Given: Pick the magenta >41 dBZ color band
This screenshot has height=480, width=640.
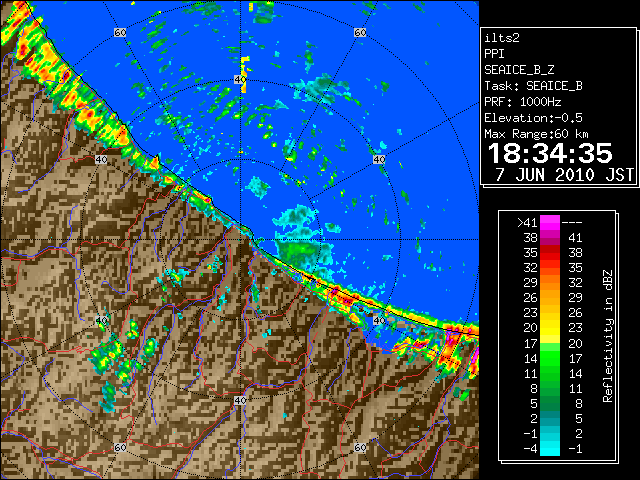Looking at the screenshot, I should tap(550, 223).
